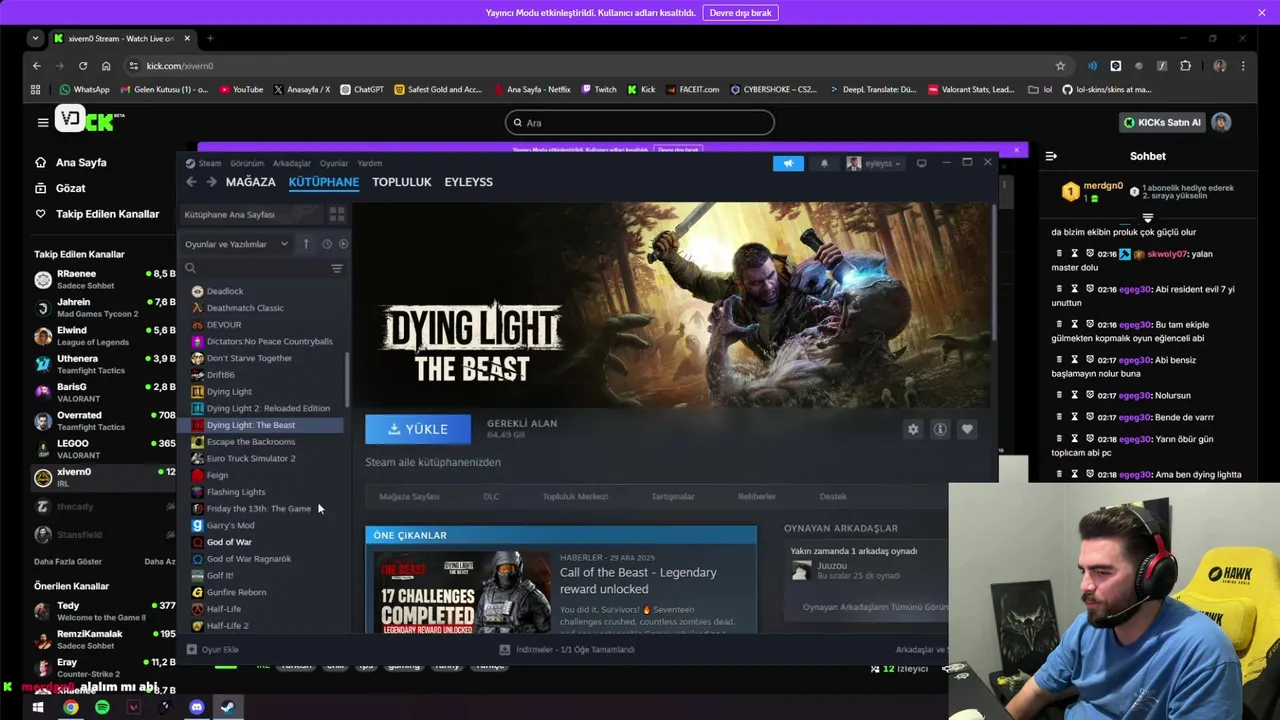Open Oyunlar menu in Steam
The width and height of the screenshot is (1280, 720).
pos(334,163)
